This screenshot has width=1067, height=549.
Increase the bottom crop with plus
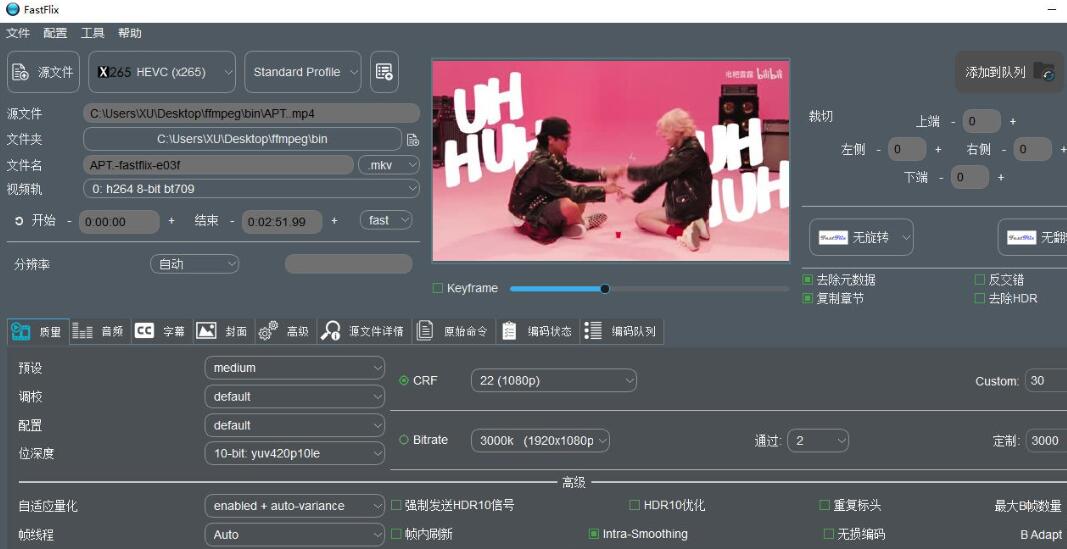1000,178
